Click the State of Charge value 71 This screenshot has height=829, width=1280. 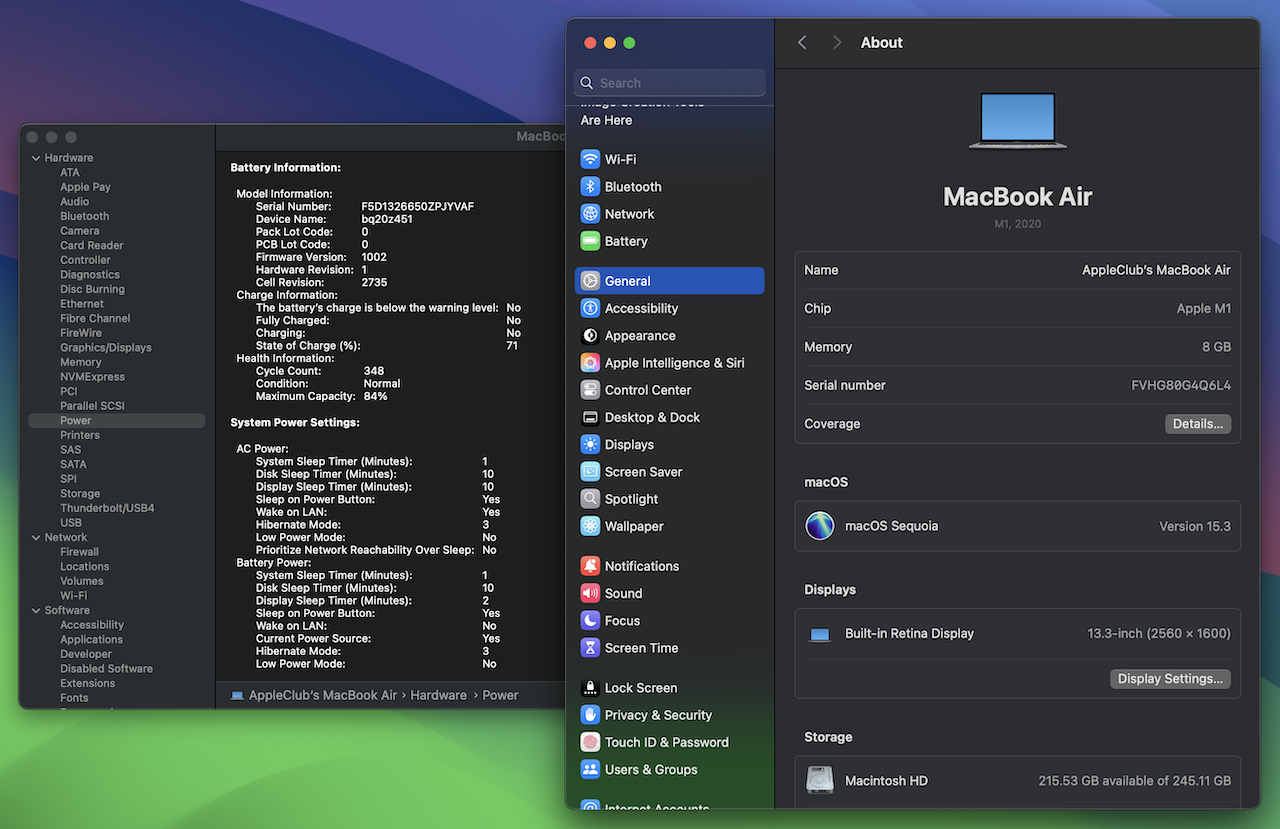[x=512, y=346]
